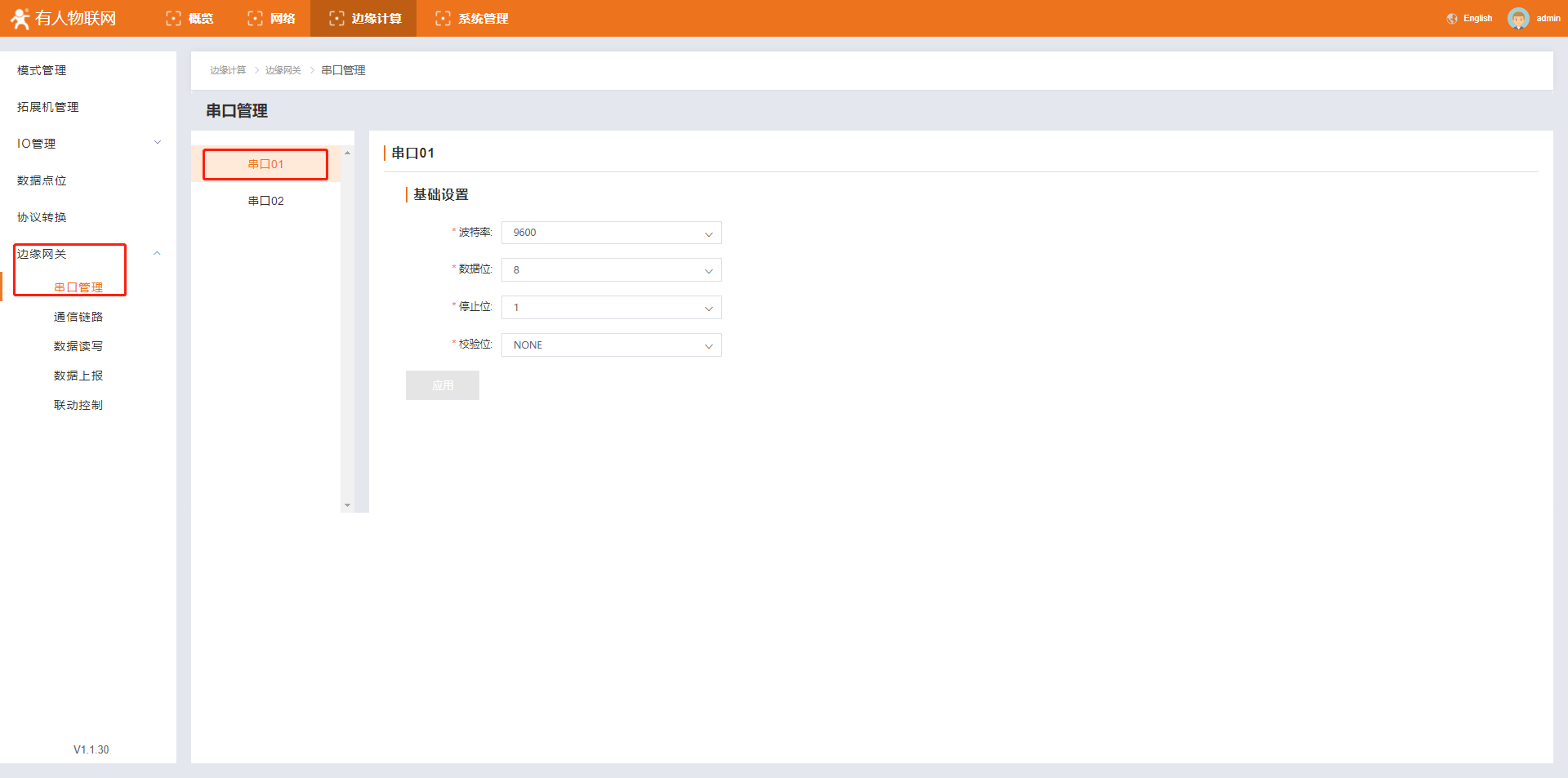Select 串口02 in the port list

click(265, 201)
